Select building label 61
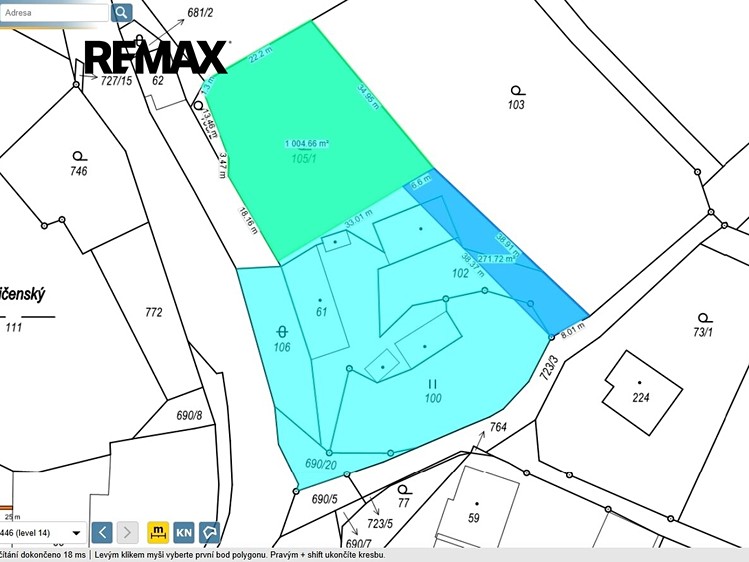The image size is (749, 562). coord(321,312)
